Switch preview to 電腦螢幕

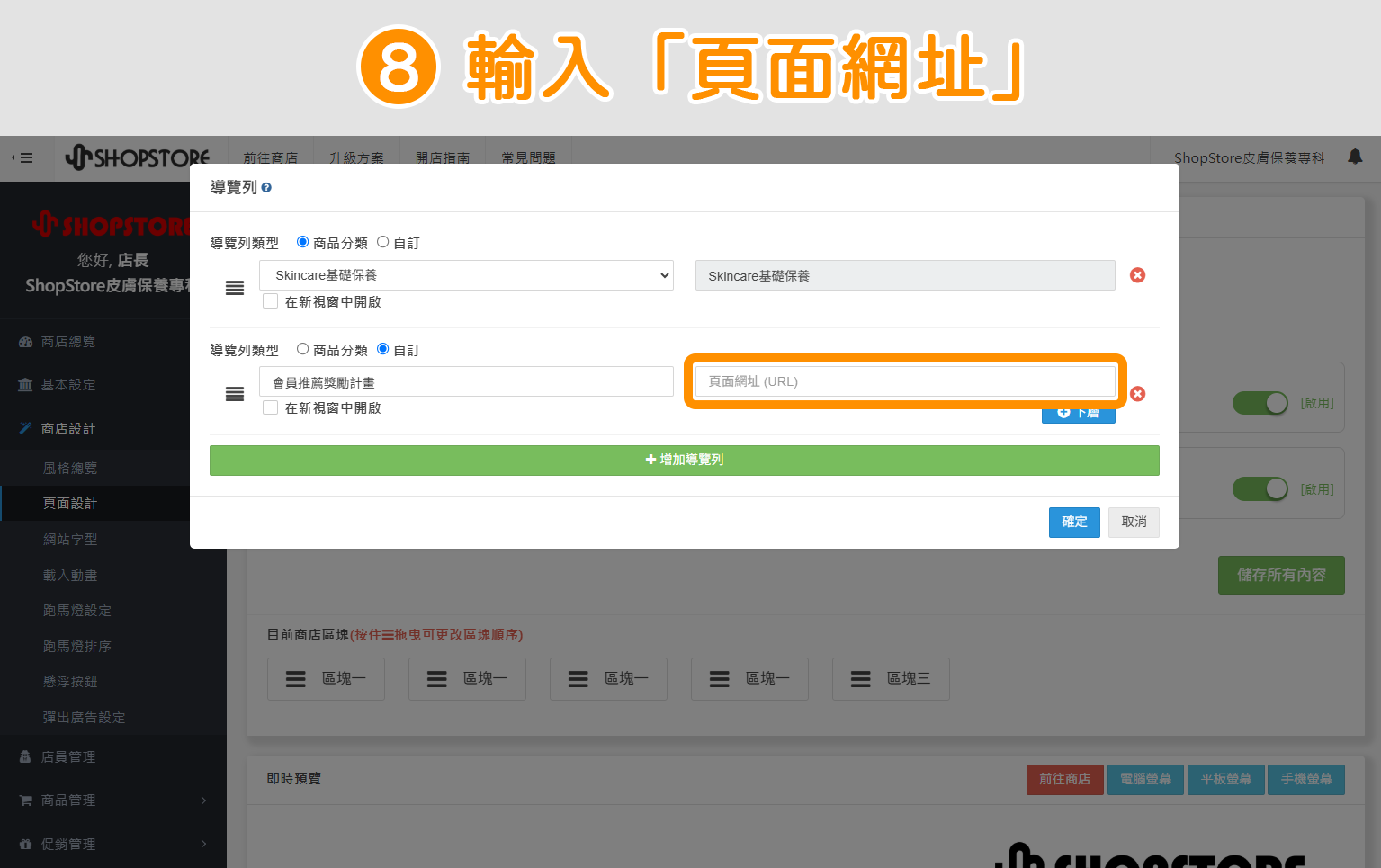click(x=1145, y=780)
